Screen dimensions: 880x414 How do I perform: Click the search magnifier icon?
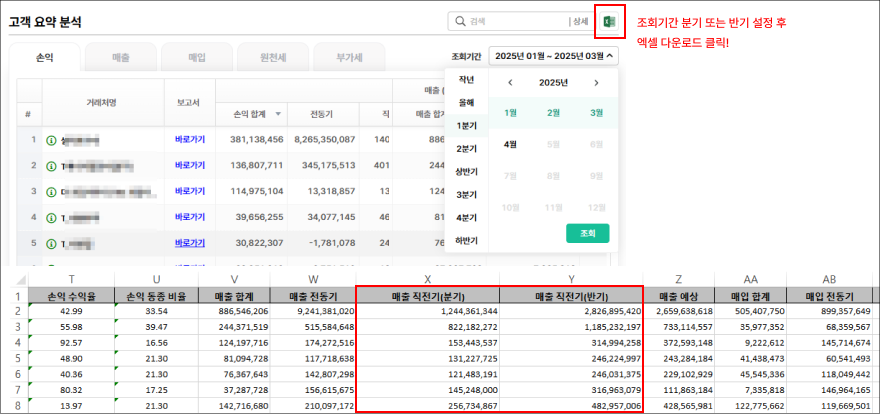(459, 21)
